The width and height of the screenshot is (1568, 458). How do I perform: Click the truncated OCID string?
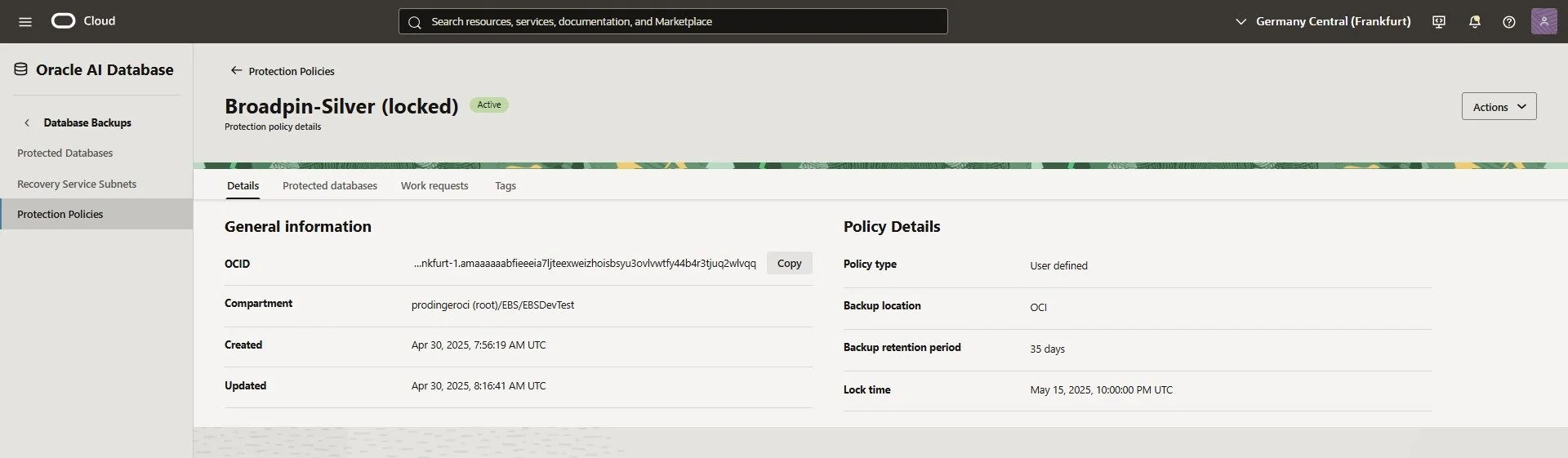pyautogui.click(x=585, y=263)
